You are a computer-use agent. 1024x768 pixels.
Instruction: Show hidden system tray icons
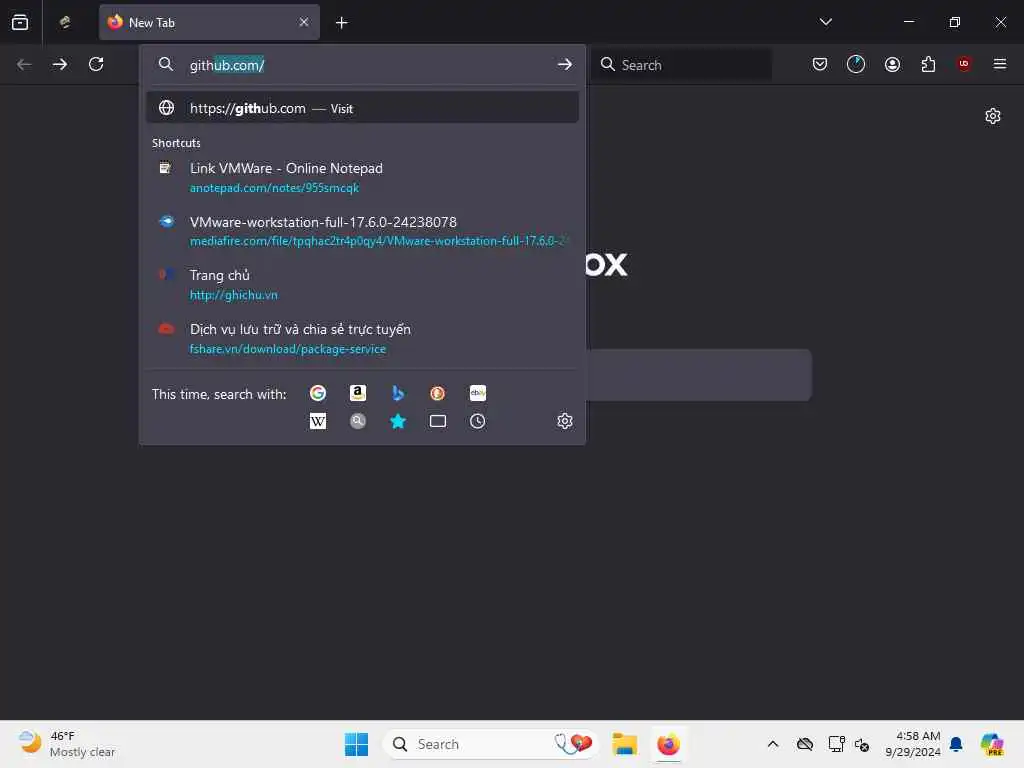pos(773,744)
